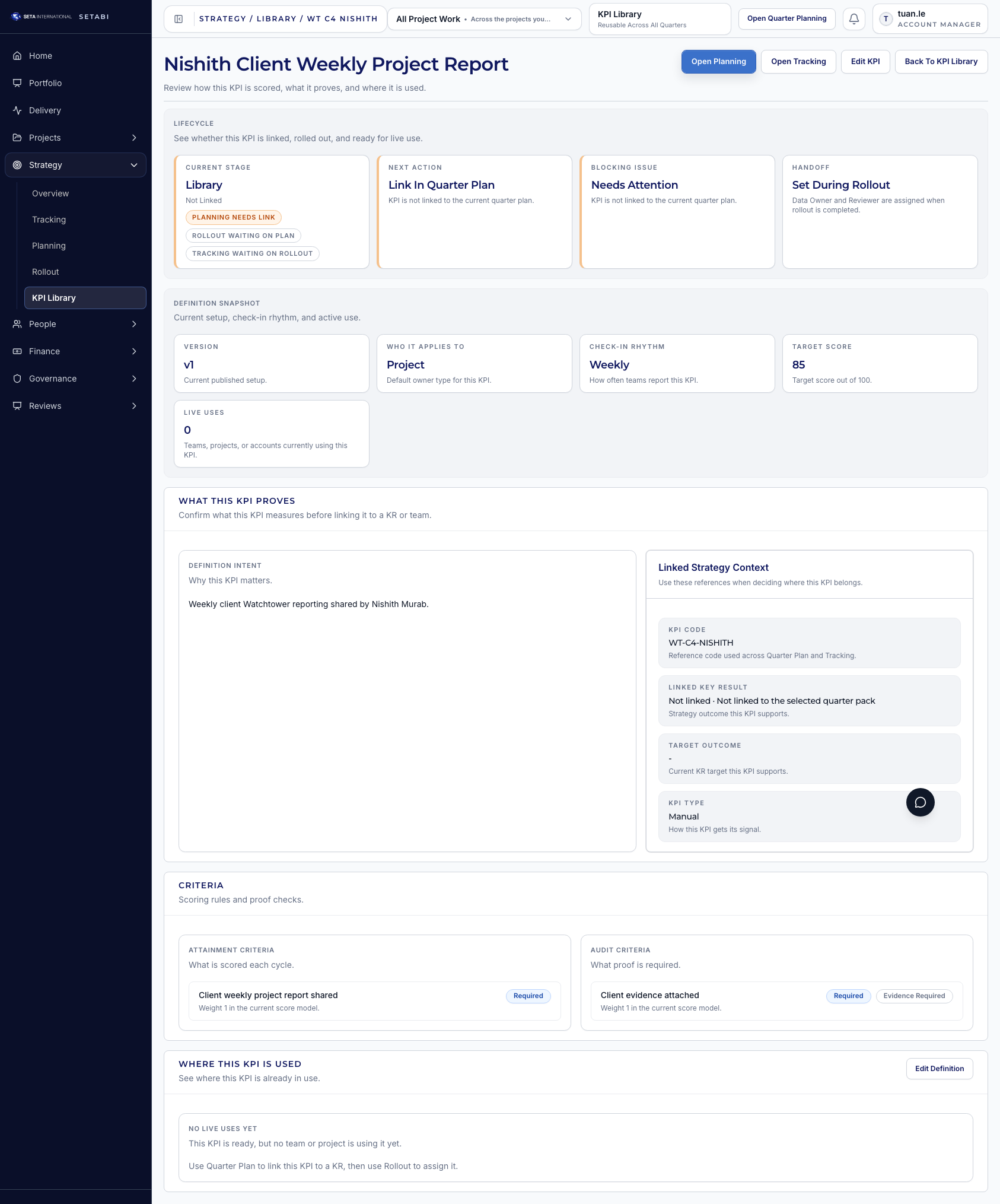Click the Delivery waveform icon

point(17,110)
